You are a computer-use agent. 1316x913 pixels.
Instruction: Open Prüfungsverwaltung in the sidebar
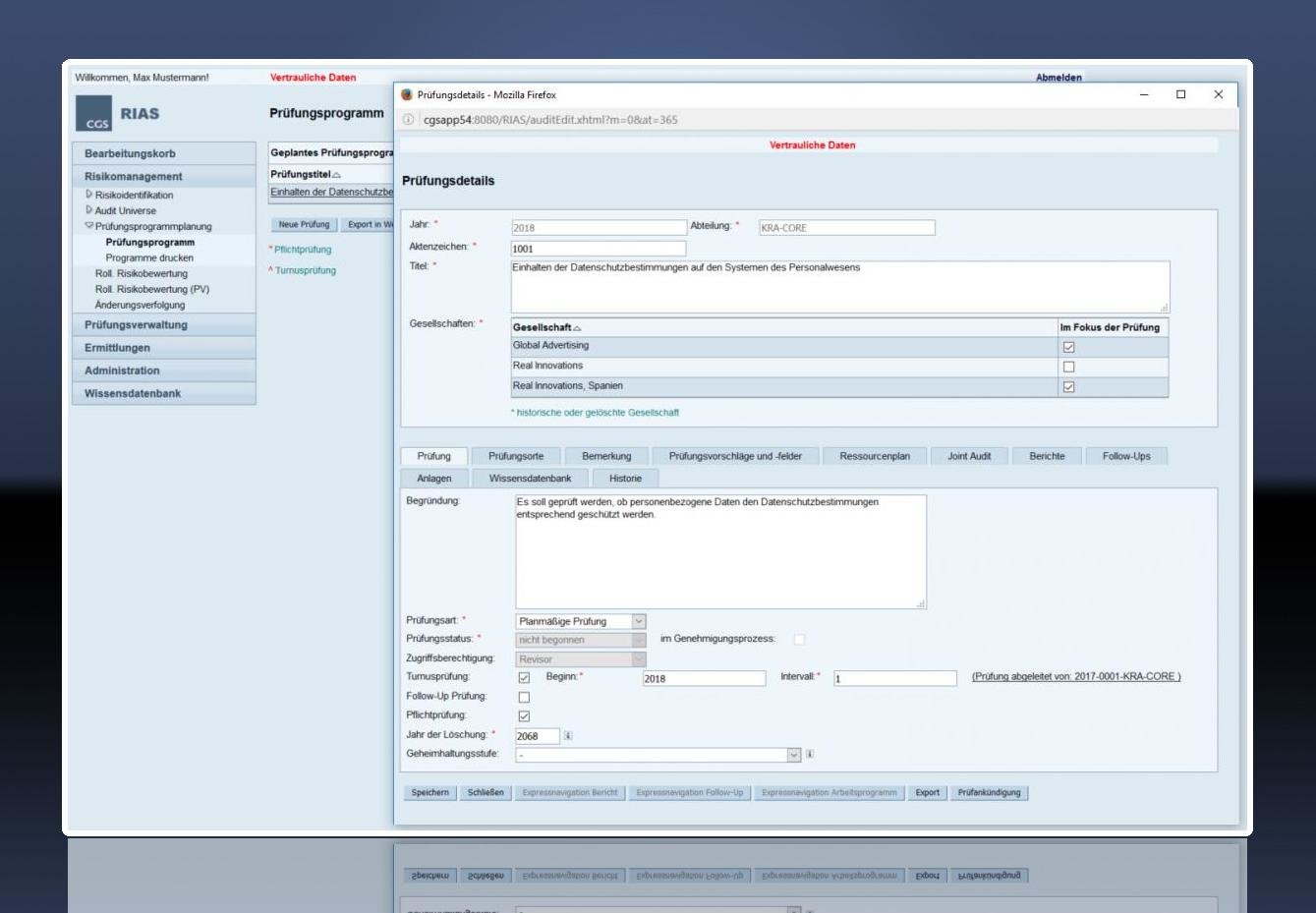coord(164,325)
